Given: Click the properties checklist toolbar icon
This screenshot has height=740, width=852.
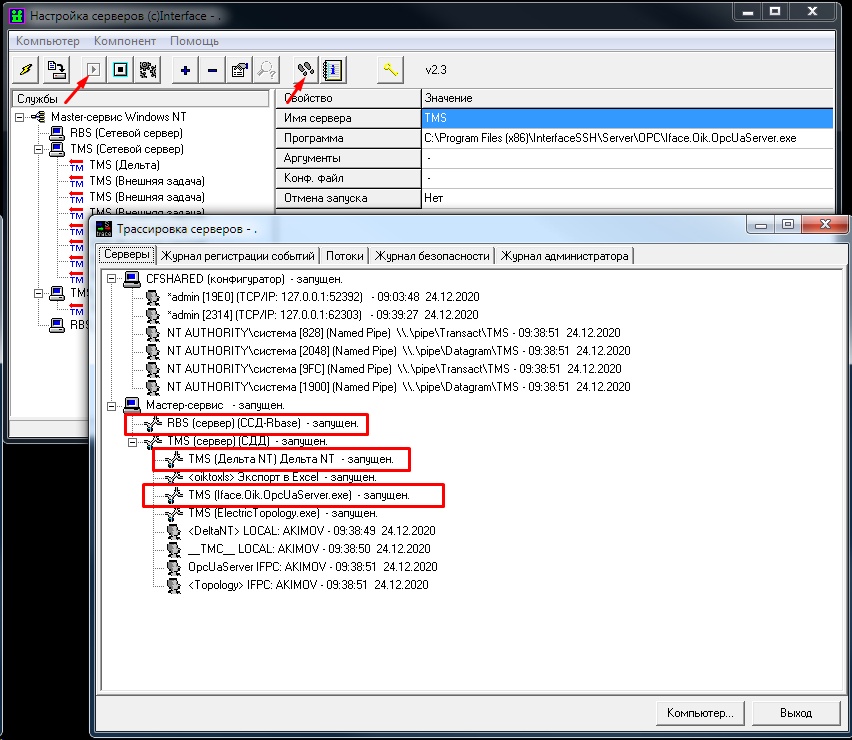Looking at the screenshot, I should (239, 70).
